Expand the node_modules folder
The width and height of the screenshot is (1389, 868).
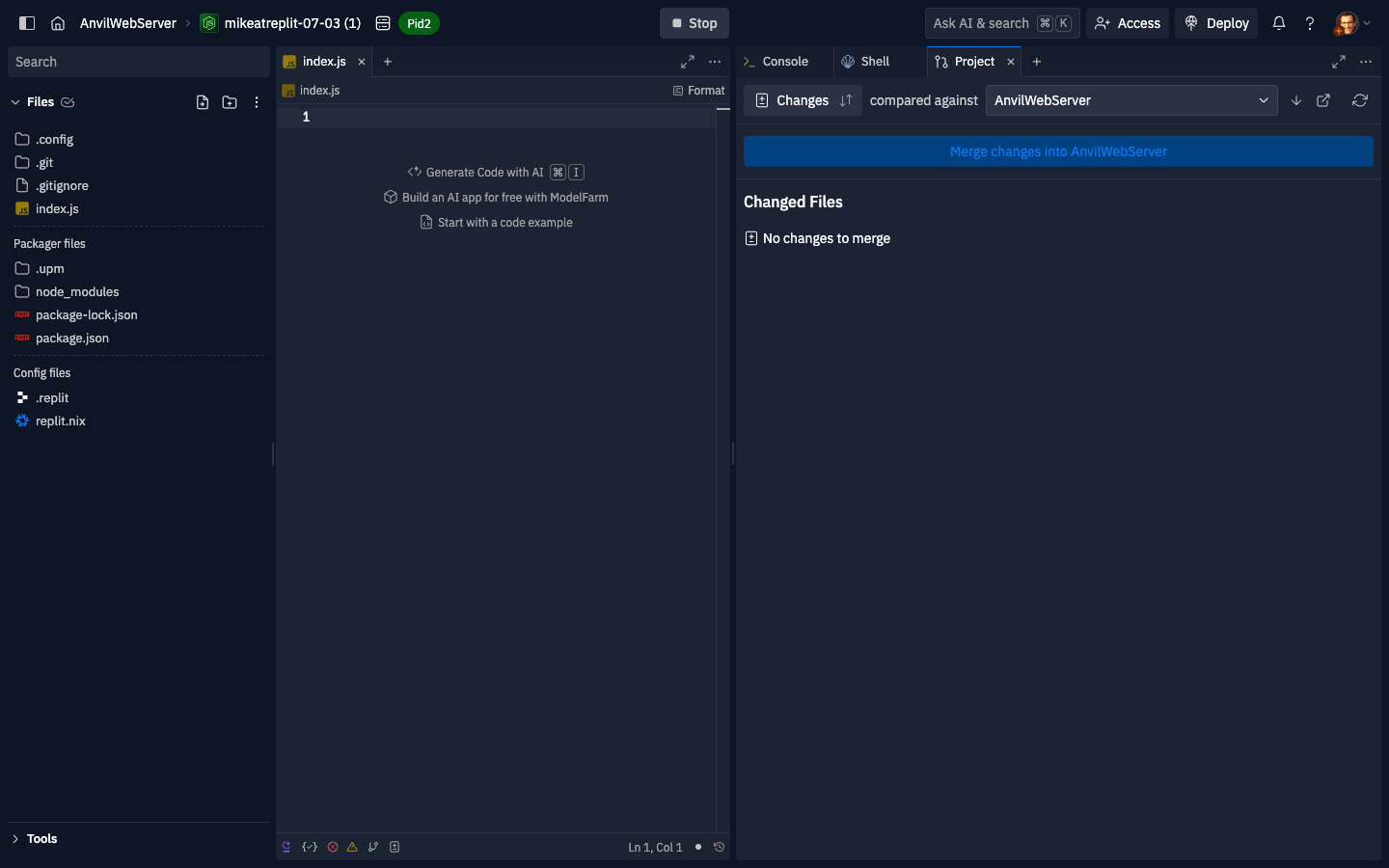coord(139,291)
